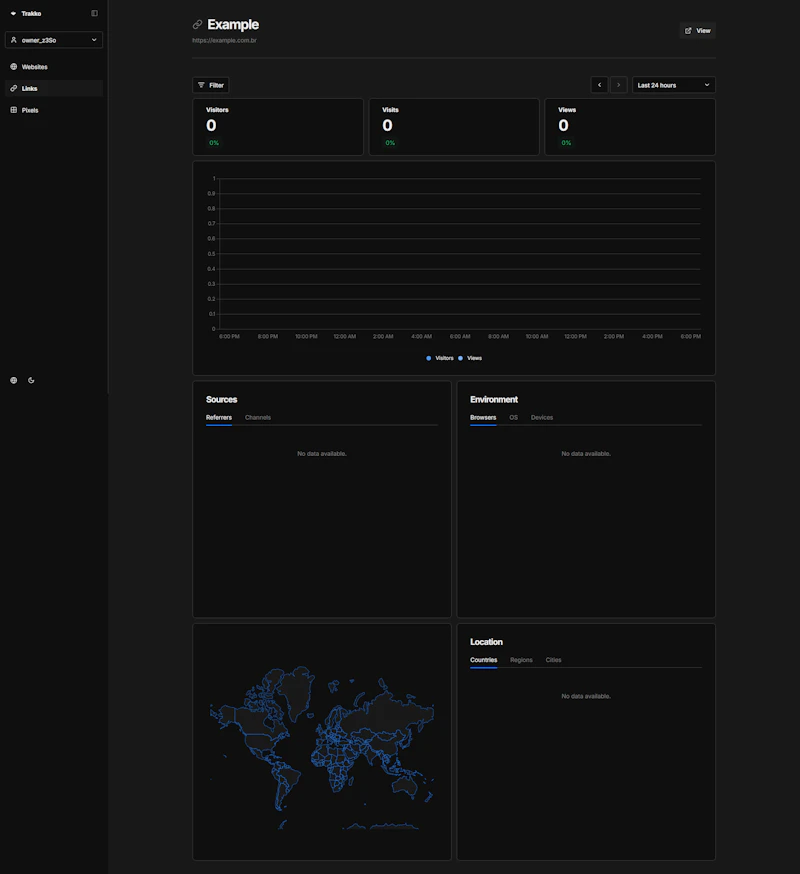
Task: Click the Location heading
Action: (x=486, y=642)
